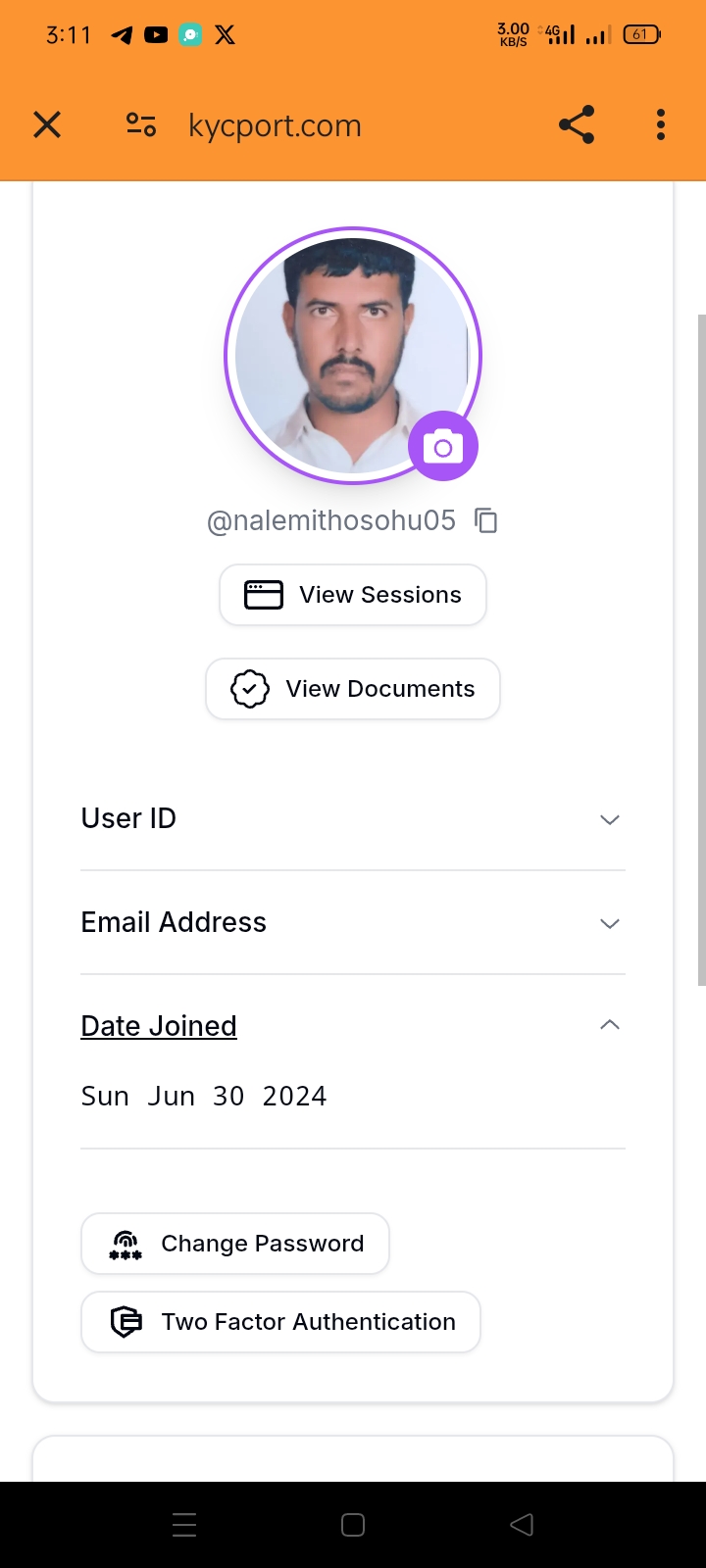Open recent apps from navigation bar

click(184, 1524)
